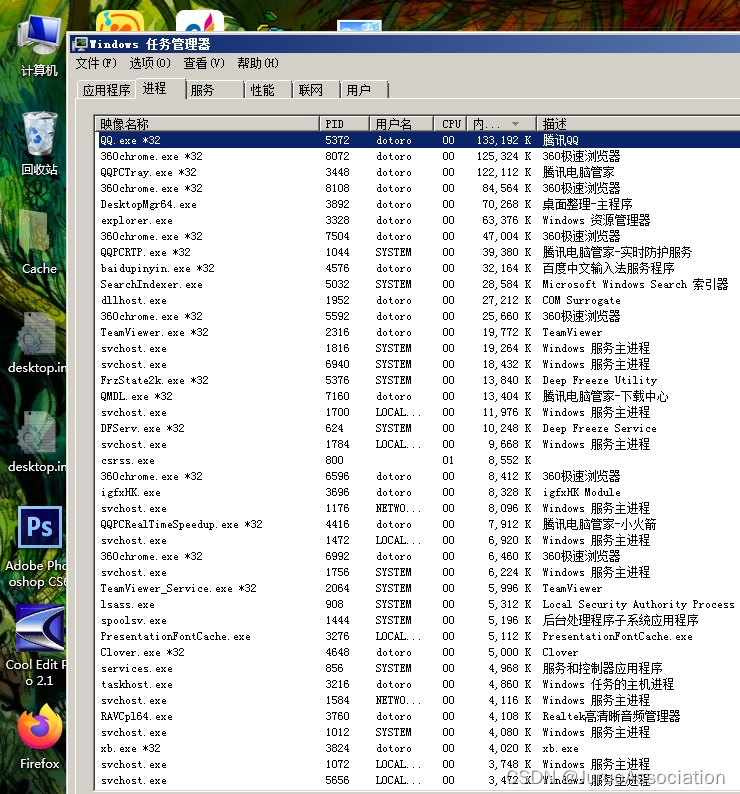Viewport: 740px width, 794px height.
Task: Select the igfxHK.exe process
Action: click(418, 492)
